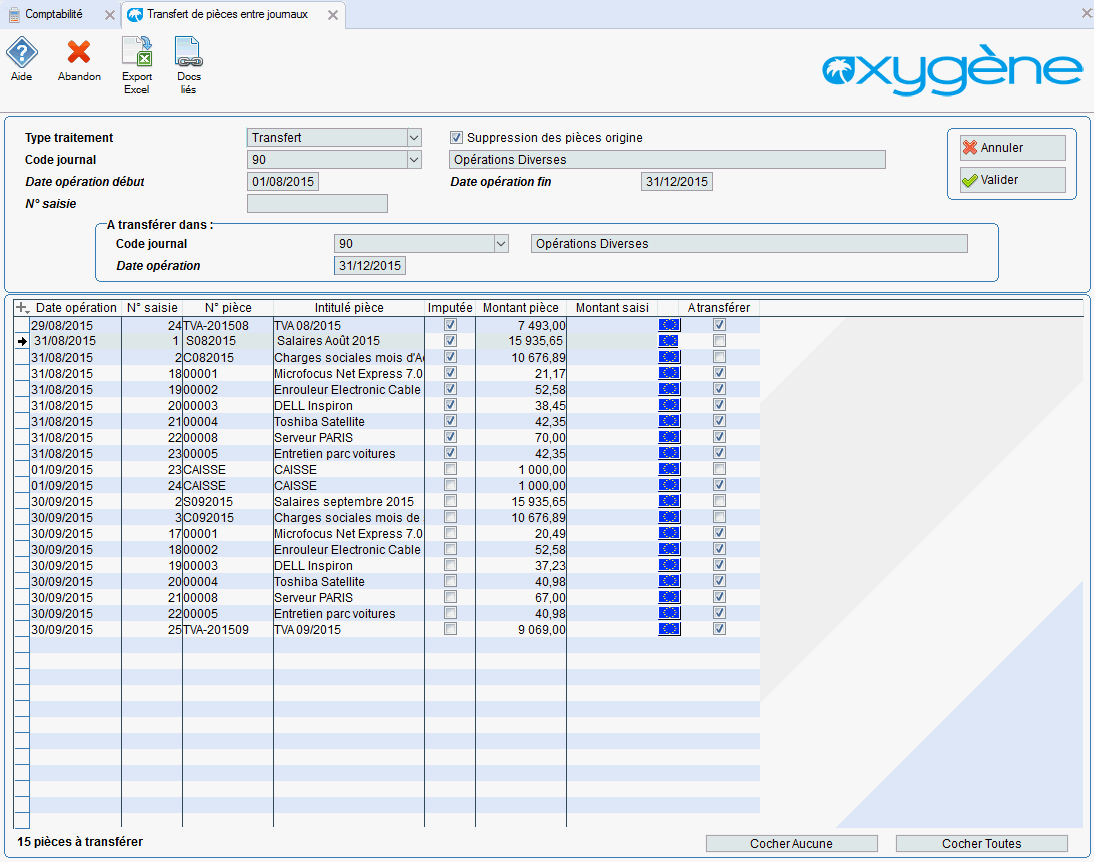The image size is (1094, 862).
Task: Click the Annuler button
Action: point(1012,148)
